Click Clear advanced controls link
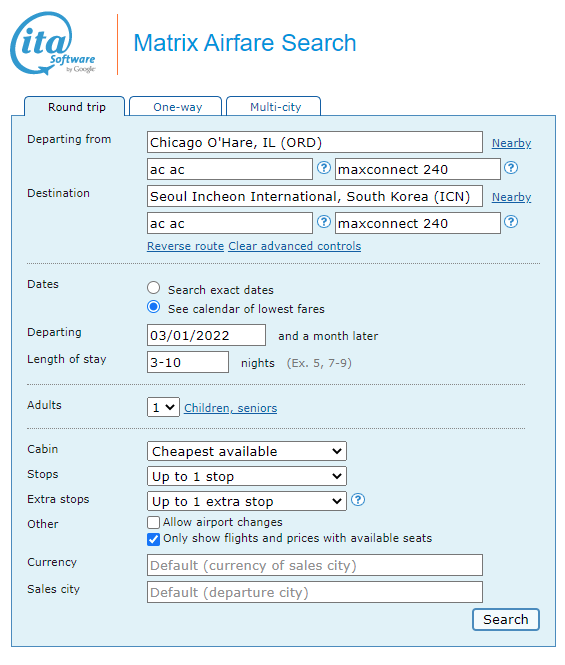Image resolution: width=565 pixels, height=665 pixels. click(x=295, y=246)
